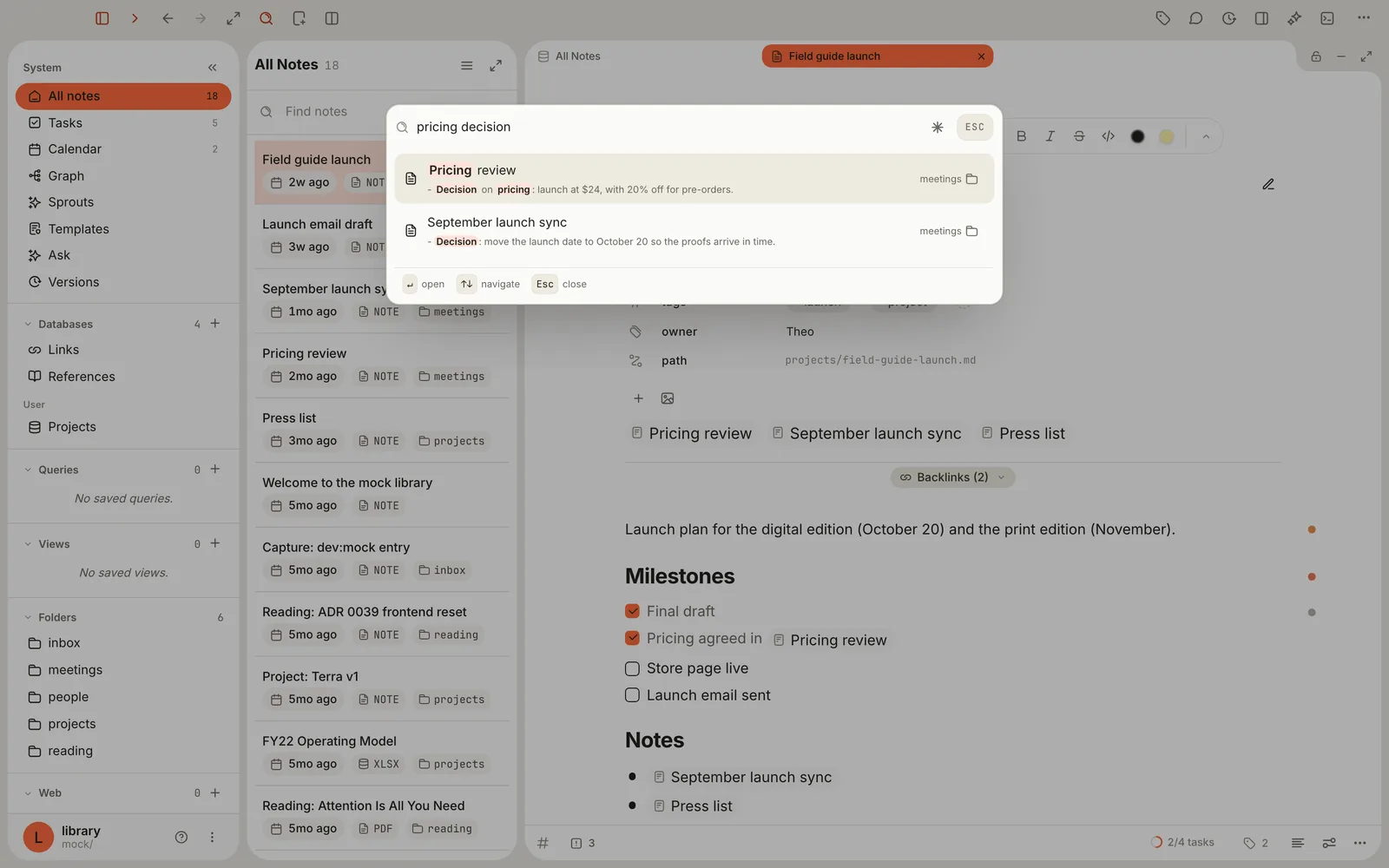Viewport: 1389px width, 868px height.
Task: Expand the breadcrumb chevron in top toolbar
Action: coord(135,18)
